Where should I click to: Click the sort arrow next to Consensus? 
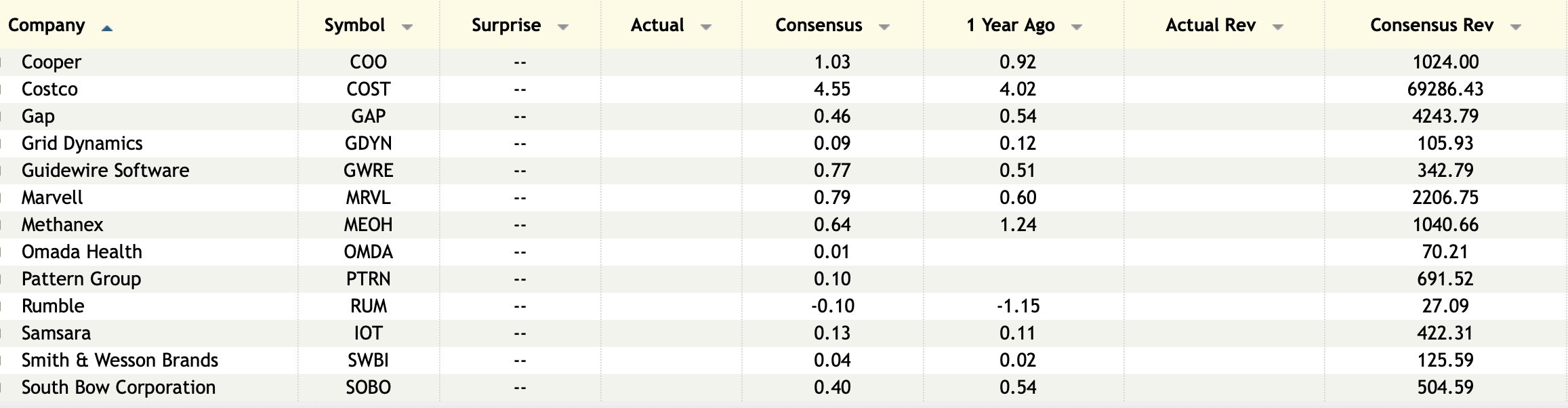884,28
